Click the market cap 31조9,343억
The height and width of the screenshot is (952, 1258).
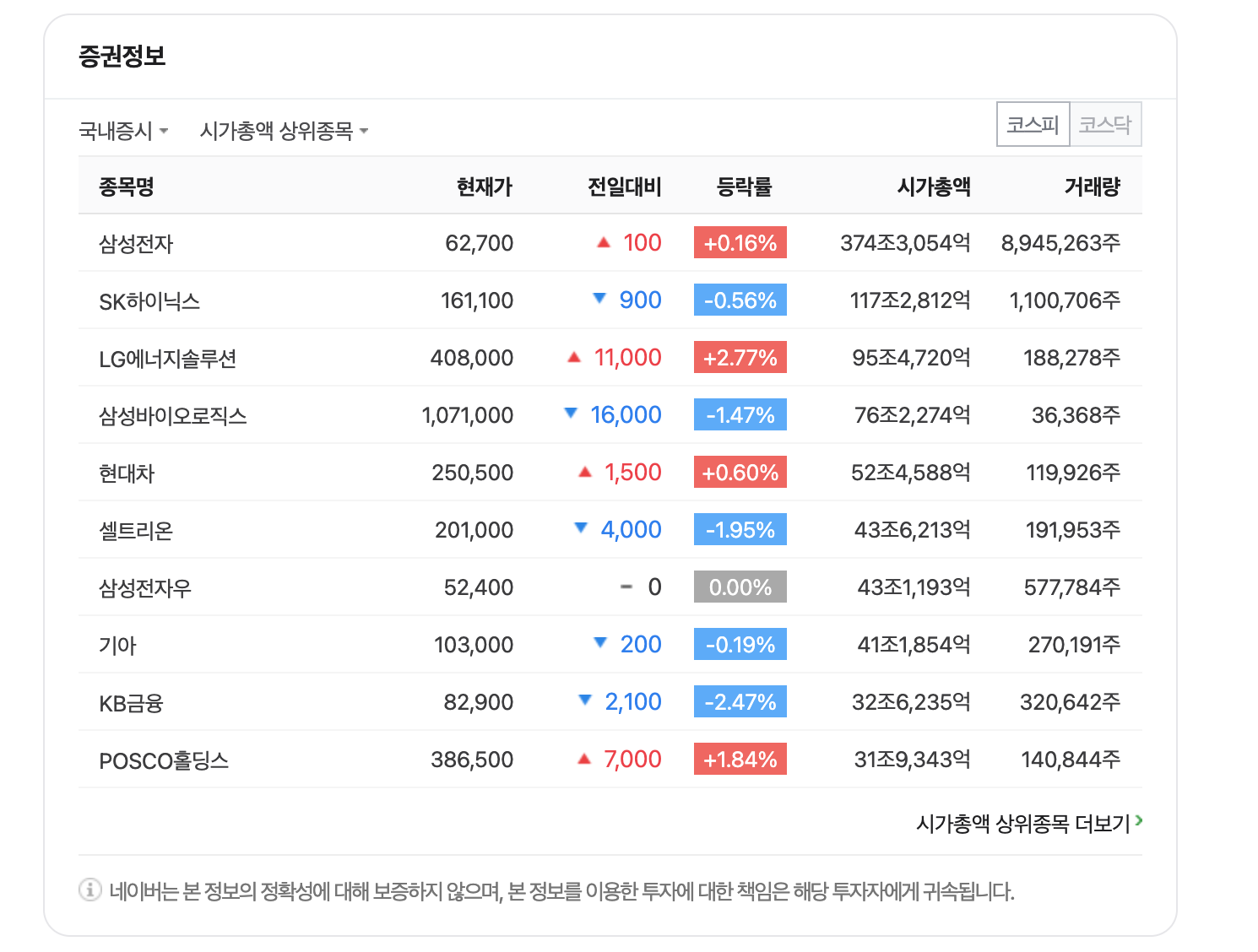[912, 760]
